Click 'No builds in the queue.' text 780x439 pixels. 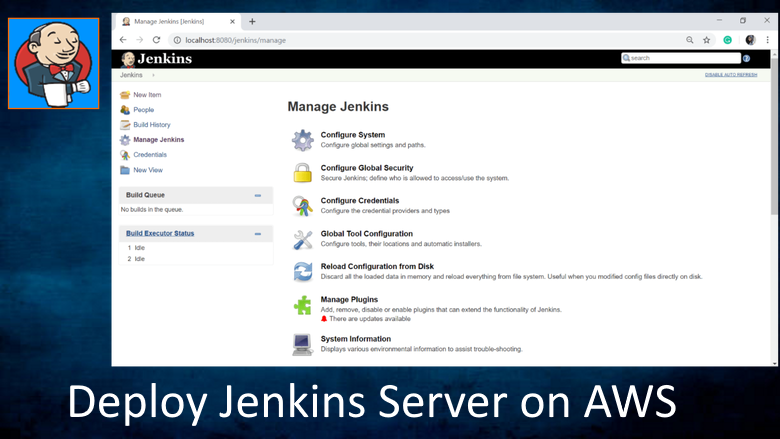pos(152,209)
